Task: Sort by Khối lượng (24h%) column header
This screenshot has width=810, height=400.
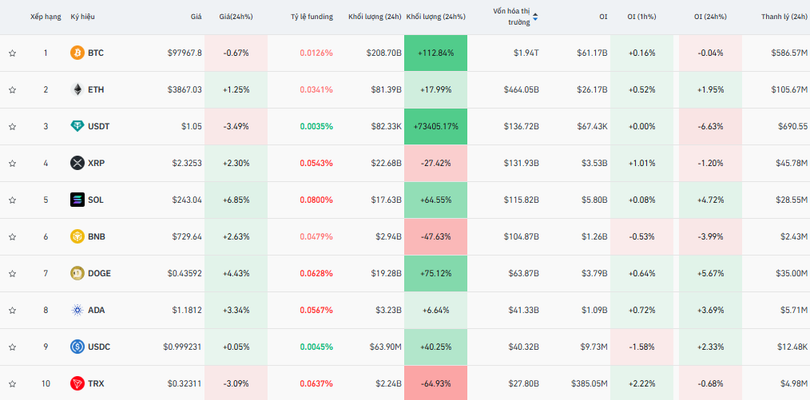Action: tap(435, 17)
